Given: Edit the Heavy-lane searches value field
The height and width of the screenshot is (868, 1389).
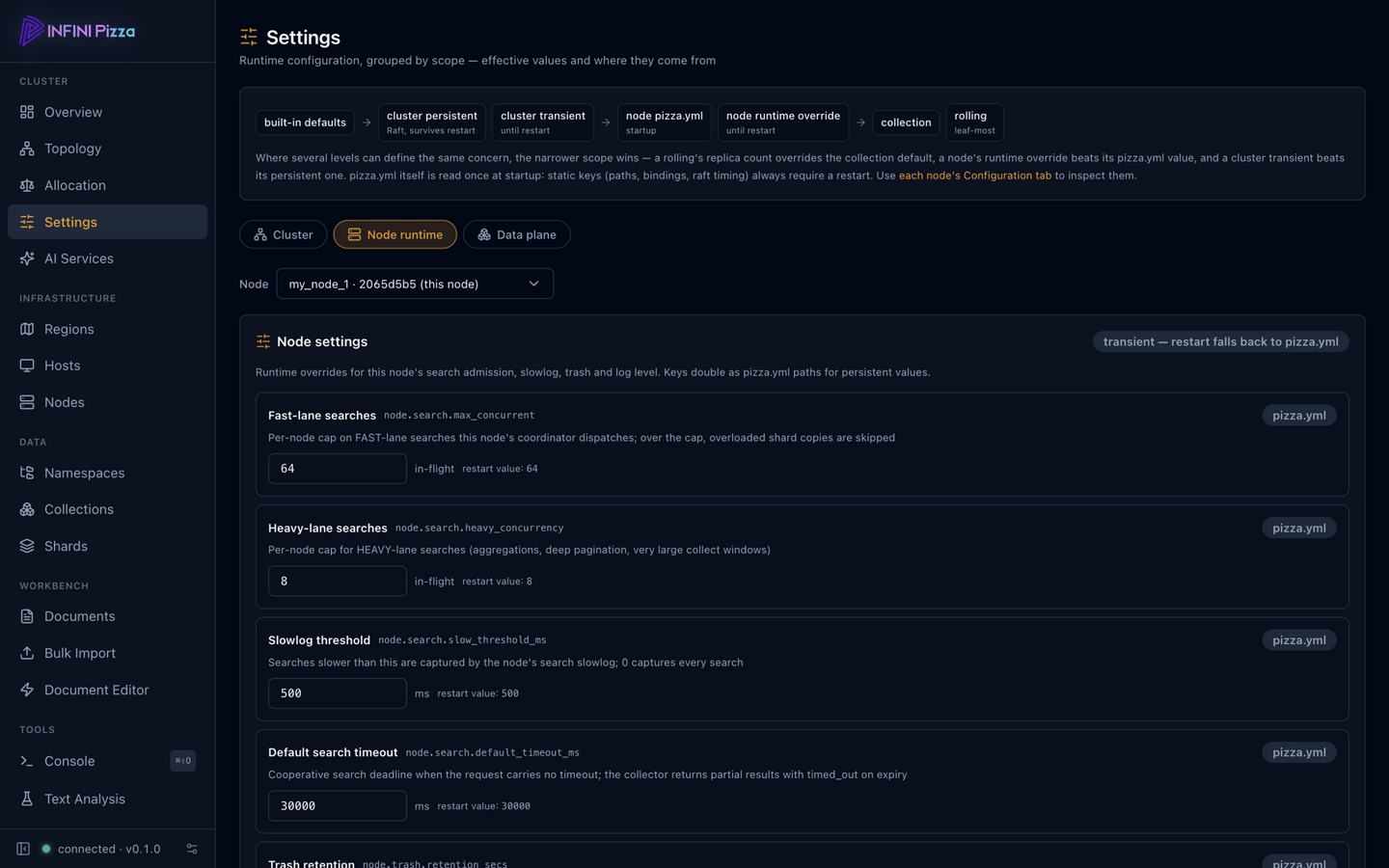Looking at the screenshot, I should point(338,581).
